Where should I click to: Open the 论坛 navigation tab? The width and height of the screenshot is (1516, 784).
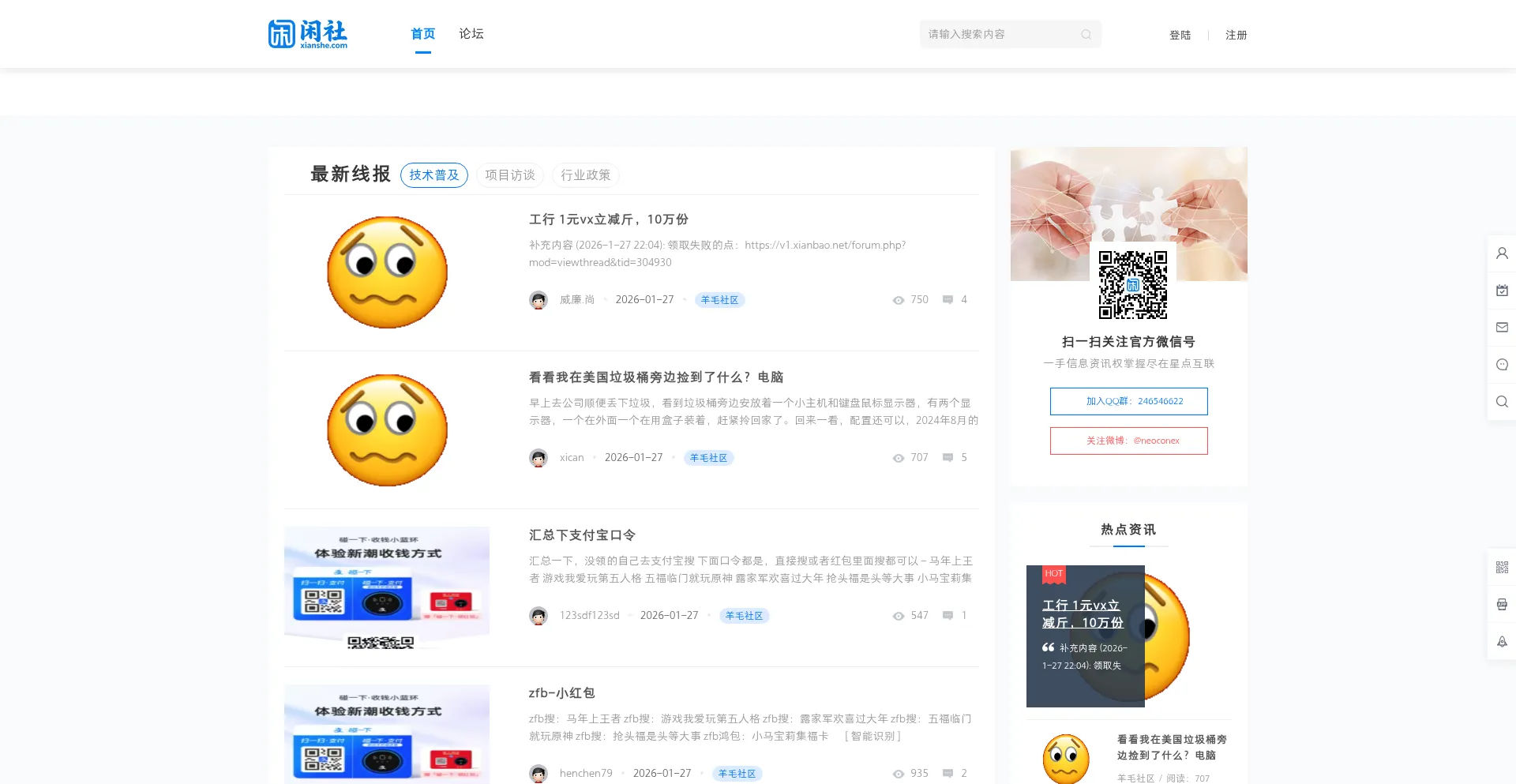tap(471, 34)
